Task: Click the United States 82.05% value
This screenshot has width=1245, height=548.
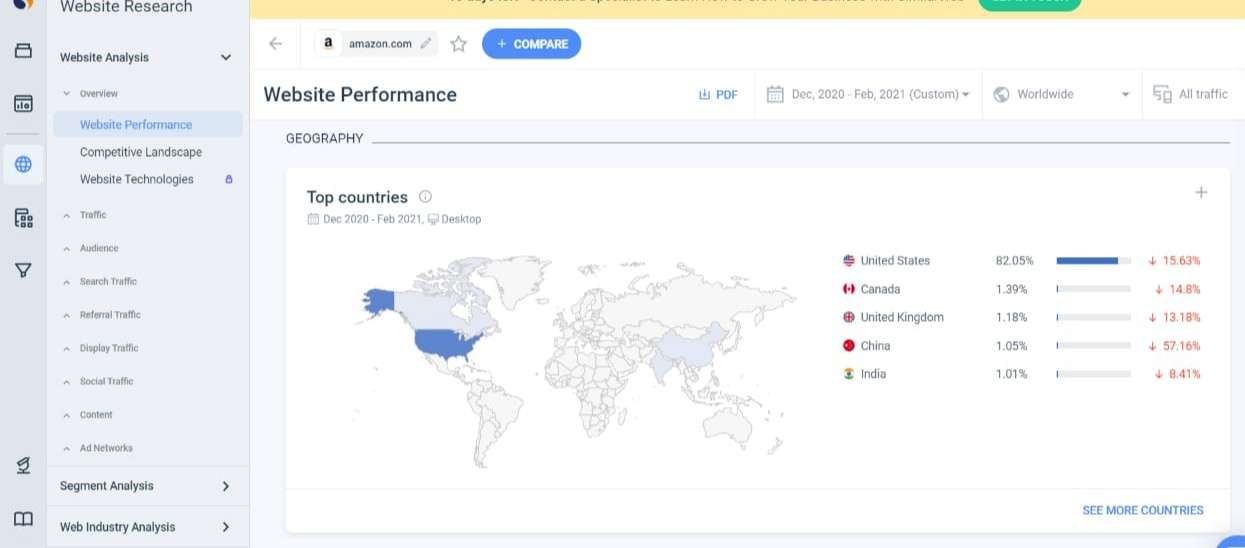Action: 1014,260
